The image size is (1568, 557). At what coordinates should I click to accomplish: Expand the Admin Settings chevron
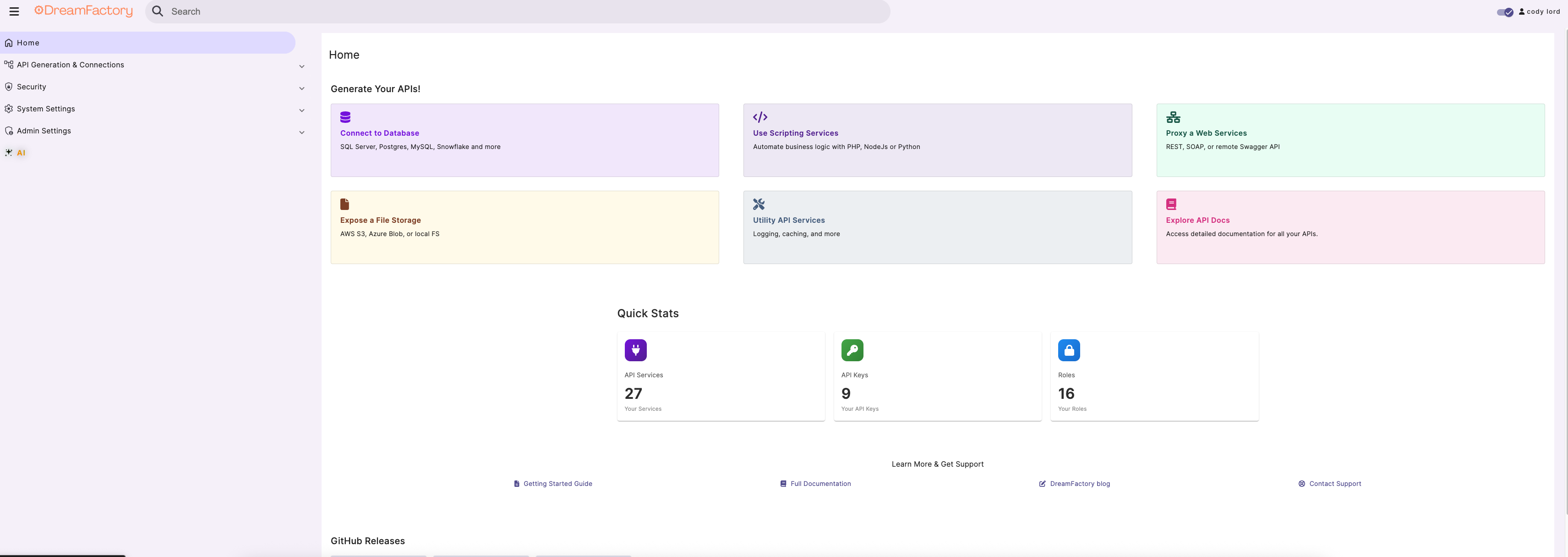[302, 132]
